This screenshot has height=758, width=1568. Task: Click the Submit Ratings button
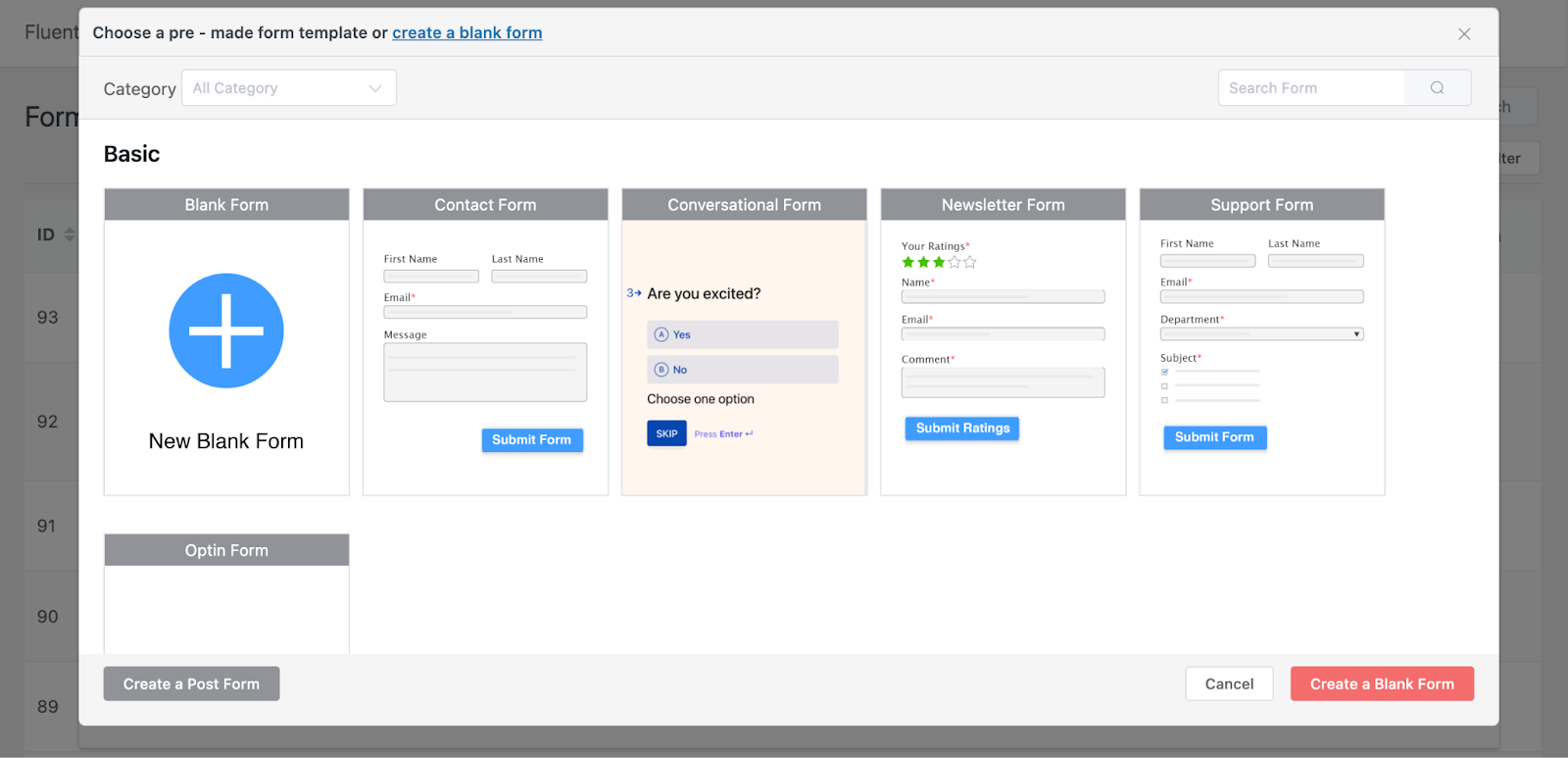[962, 429]
